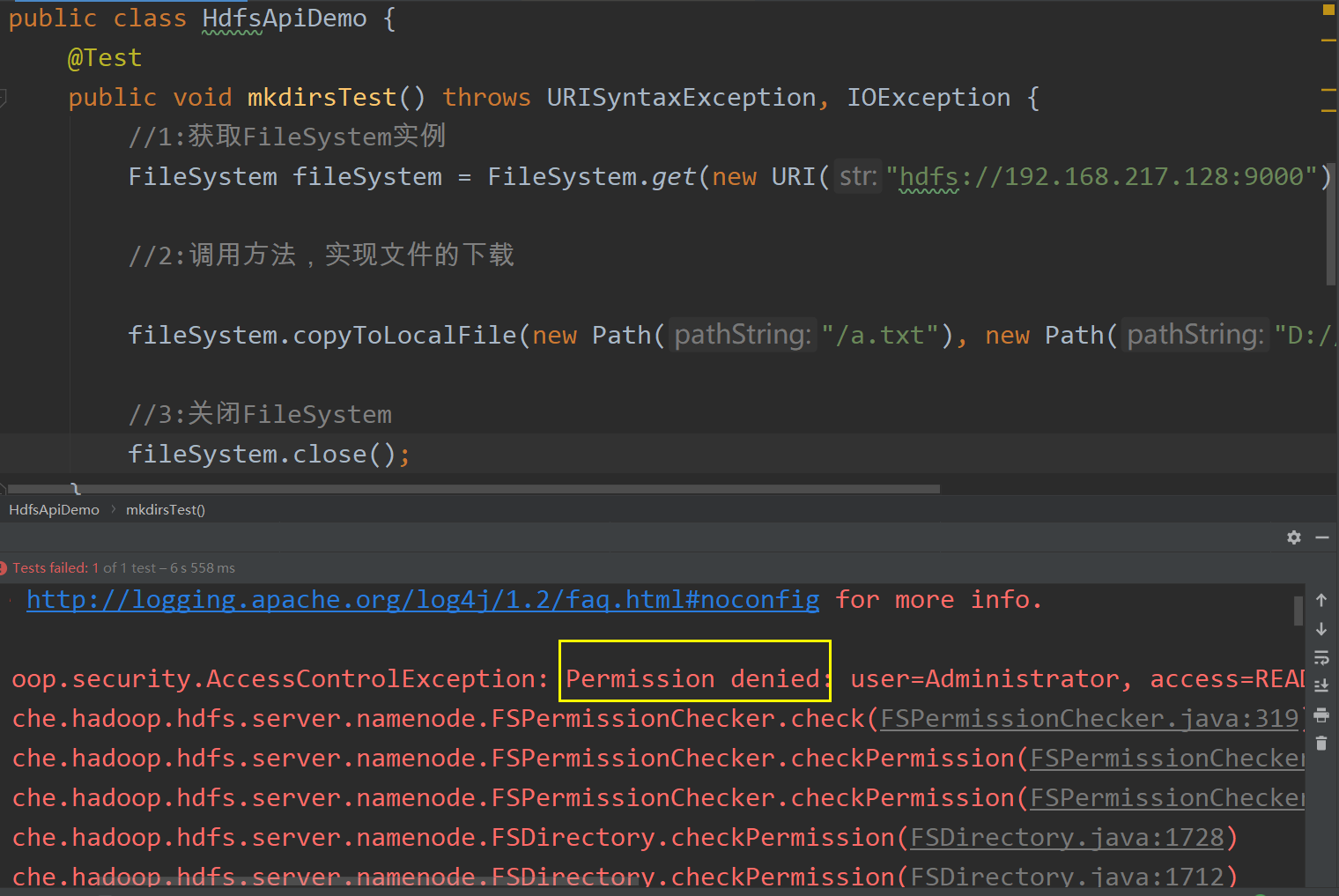Click the console vertical scrollbar thumb
Screen dimensions: 1339x896
pos(1298,611)
